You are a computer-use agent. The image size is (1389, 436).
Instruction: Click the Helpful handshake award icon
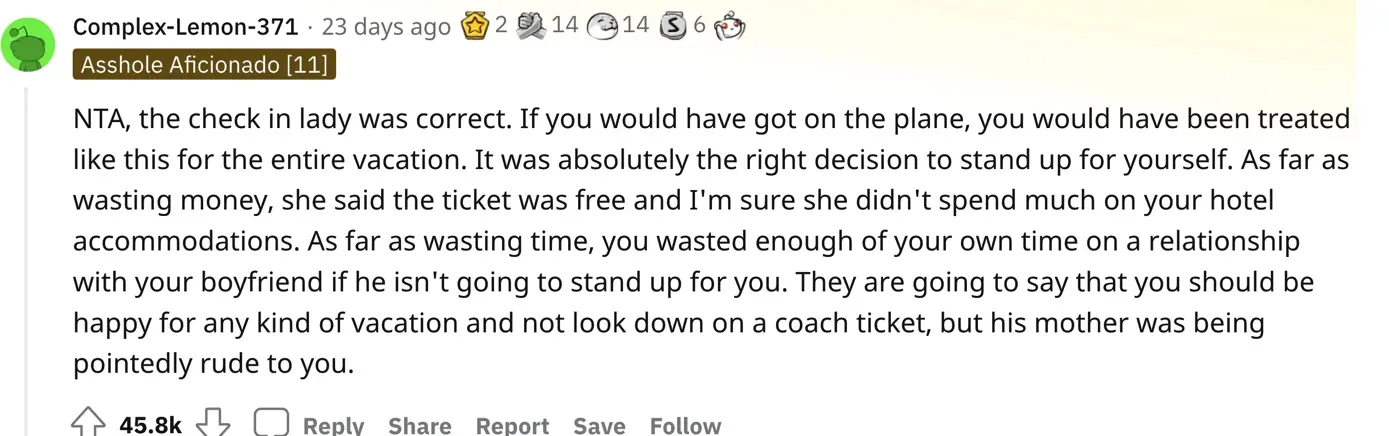point(531,27)
